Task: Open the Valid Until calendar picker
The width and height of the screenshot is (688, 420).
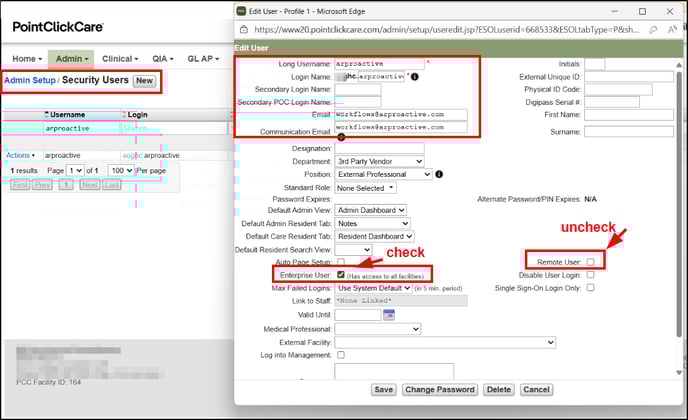Action: coord(389,315)
